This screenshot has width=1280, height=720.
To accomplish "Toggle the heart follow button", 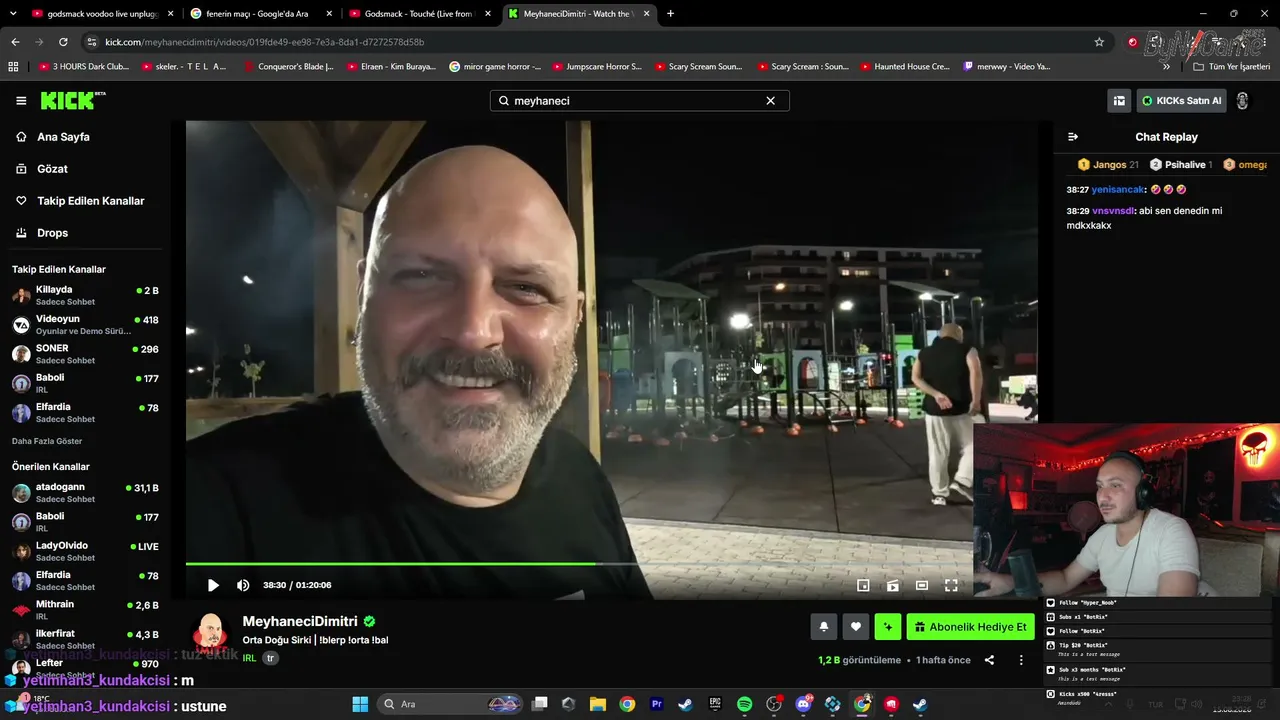I will pos(855,627).
